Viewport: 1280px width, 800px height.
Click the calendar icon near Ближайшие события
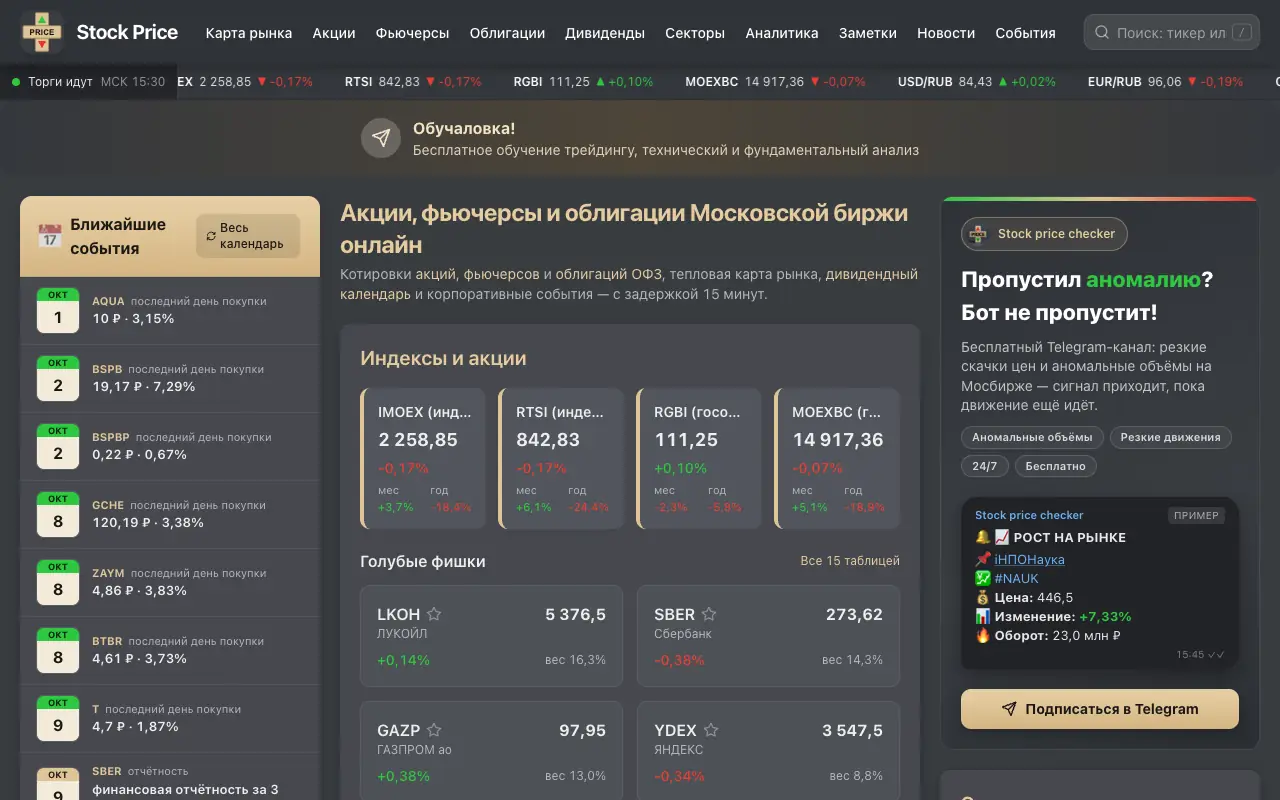(x=50, y=236)
